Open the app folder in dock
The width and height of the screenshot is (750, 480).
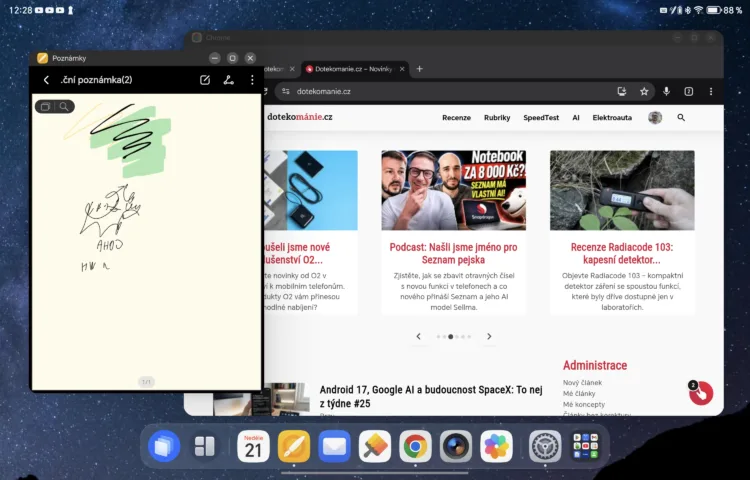point(585,447)
